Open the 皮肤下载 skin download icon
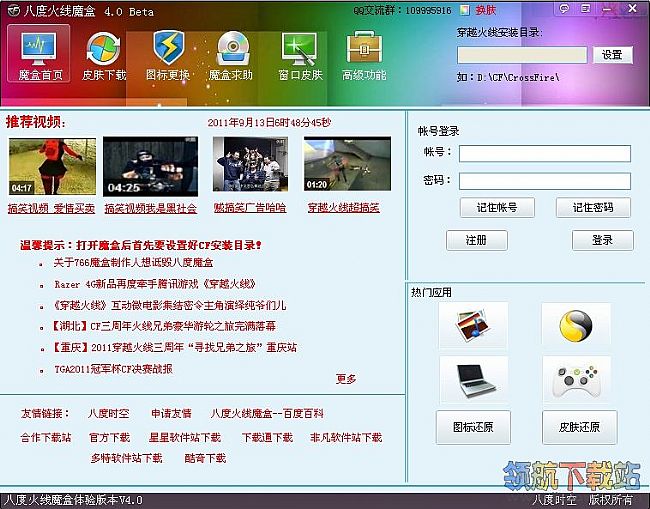 (x=104, y=56)
